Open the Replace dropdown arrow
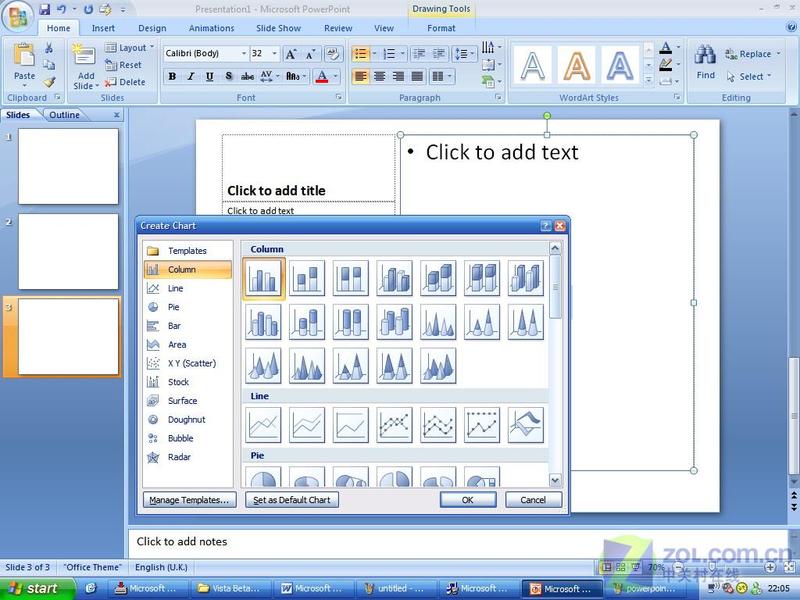 pos(779,54)
